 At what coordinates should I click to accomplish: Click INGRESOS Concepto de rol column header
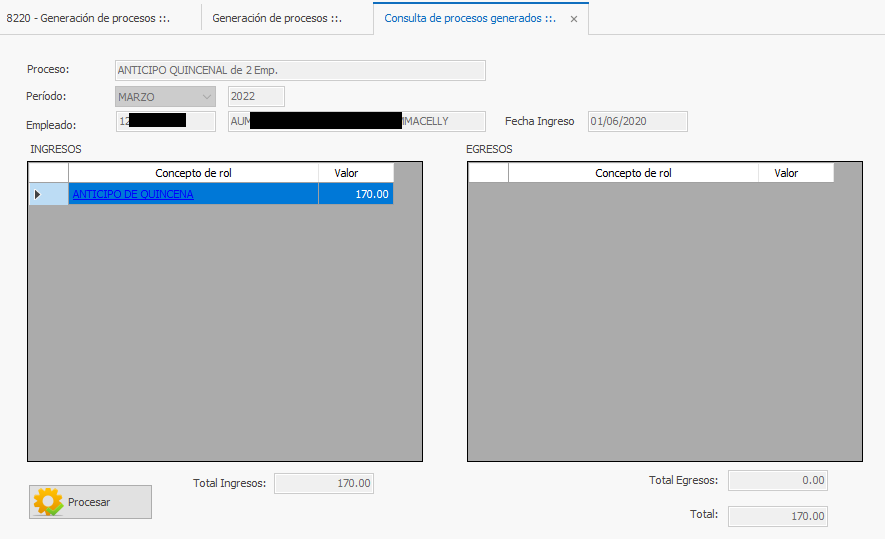coord(193,173)
